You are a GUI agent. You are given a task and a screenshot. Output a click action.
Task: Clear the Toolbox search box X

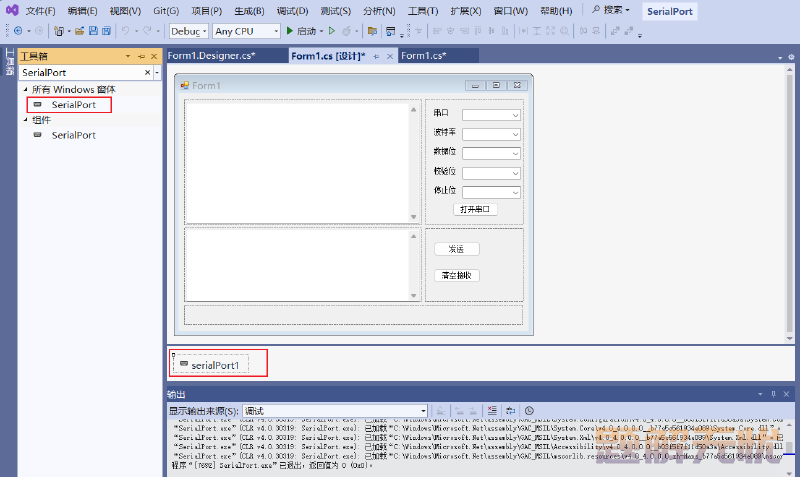coord(147,72)
